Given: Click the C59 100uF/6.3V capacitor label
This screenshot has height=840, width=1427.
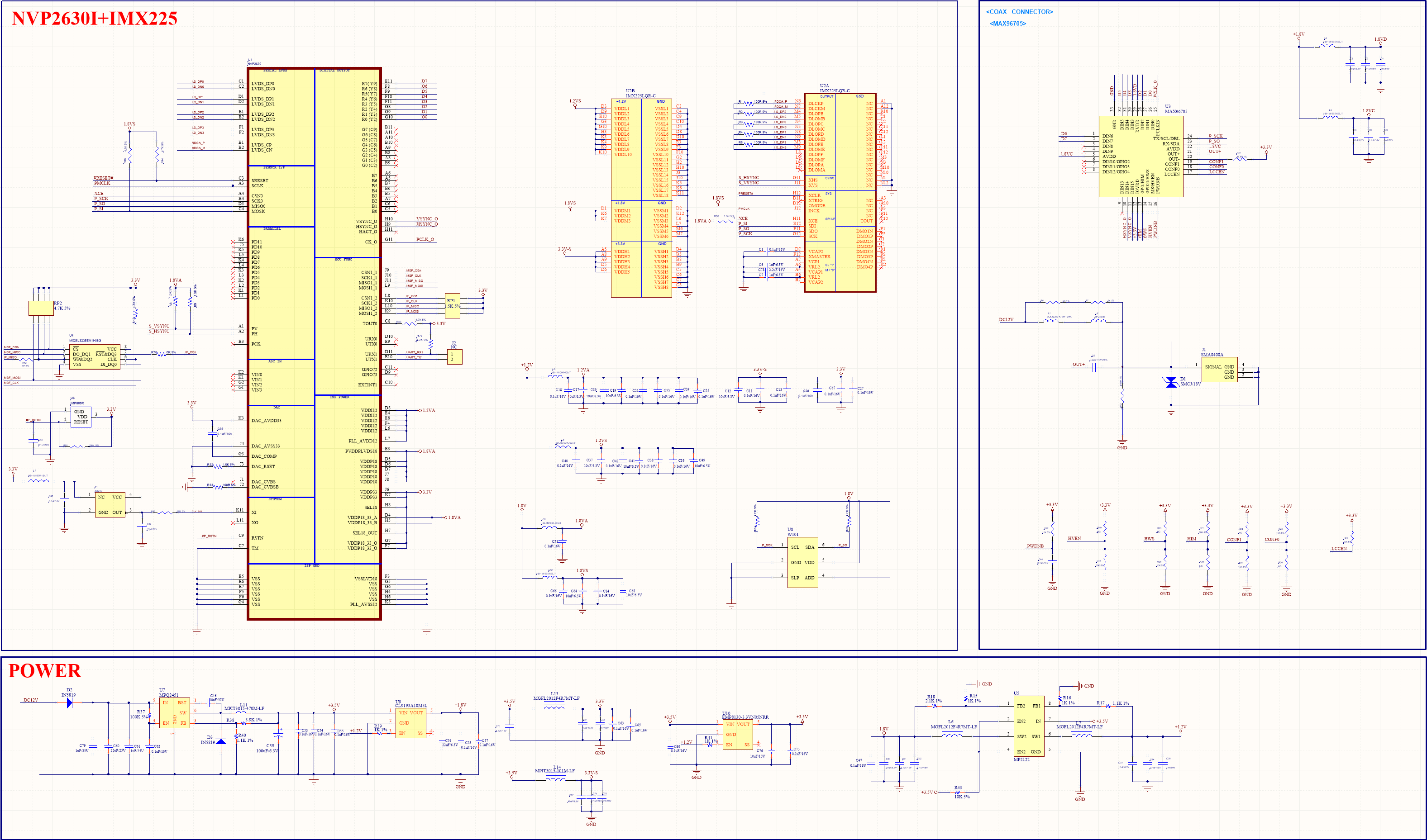Looking at the screenshot, I should [268, 748].
